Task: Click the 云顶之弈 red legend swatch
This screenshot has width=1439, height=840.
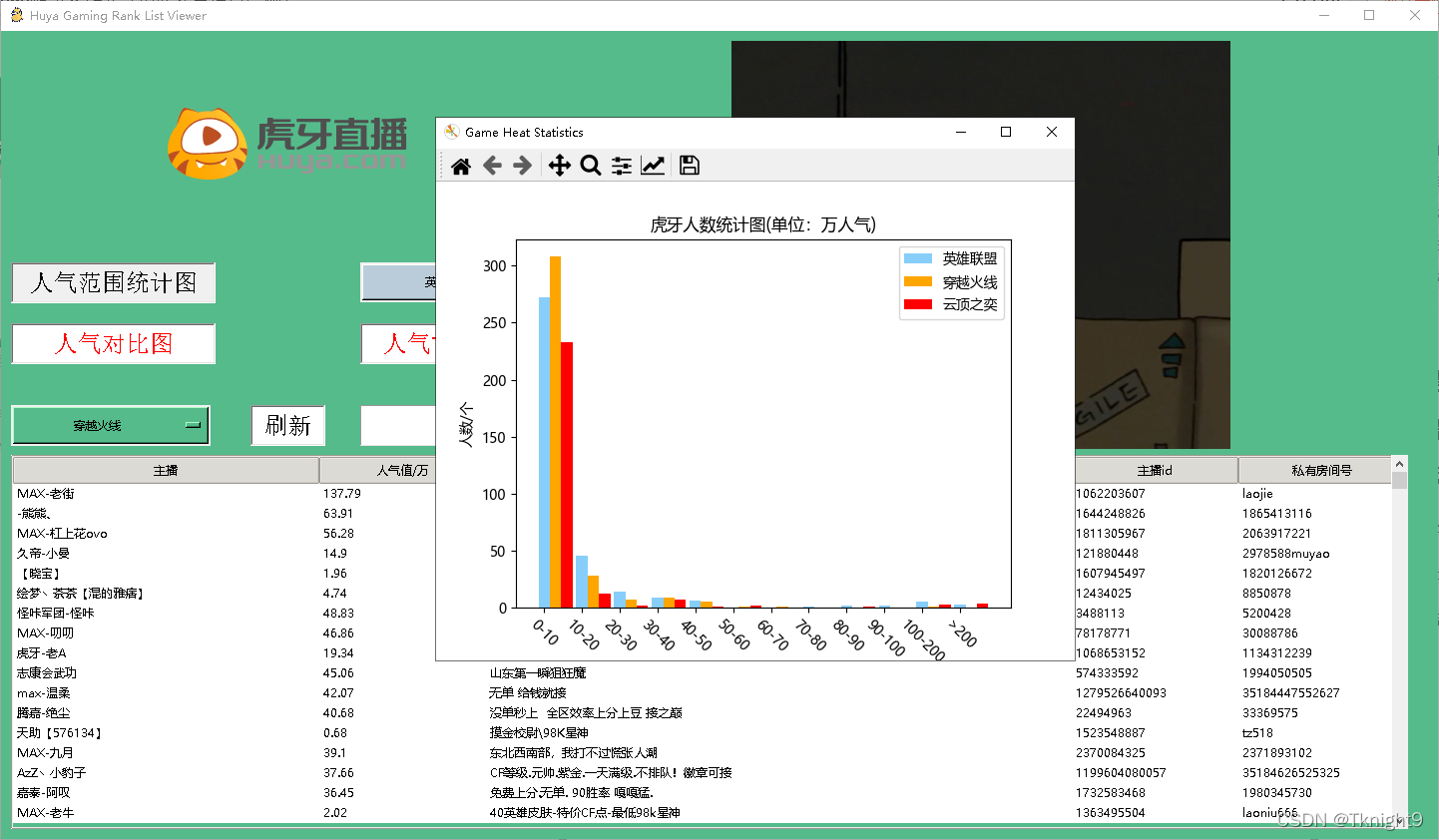Action: click(918, 304)
